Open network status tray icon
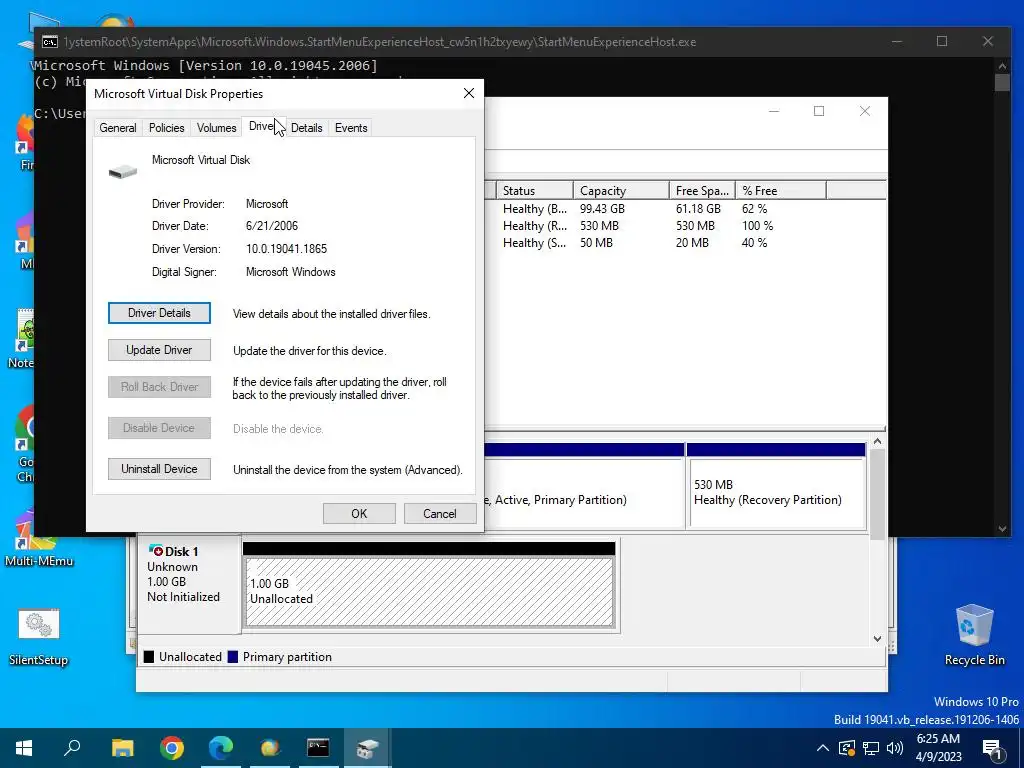Viewport: 1024px width, 768px height. point(871,748)
